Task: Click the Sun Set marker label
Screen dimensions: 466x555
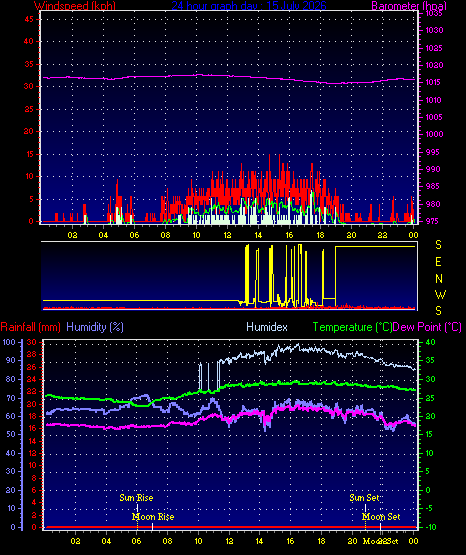Action: (364, 498)
